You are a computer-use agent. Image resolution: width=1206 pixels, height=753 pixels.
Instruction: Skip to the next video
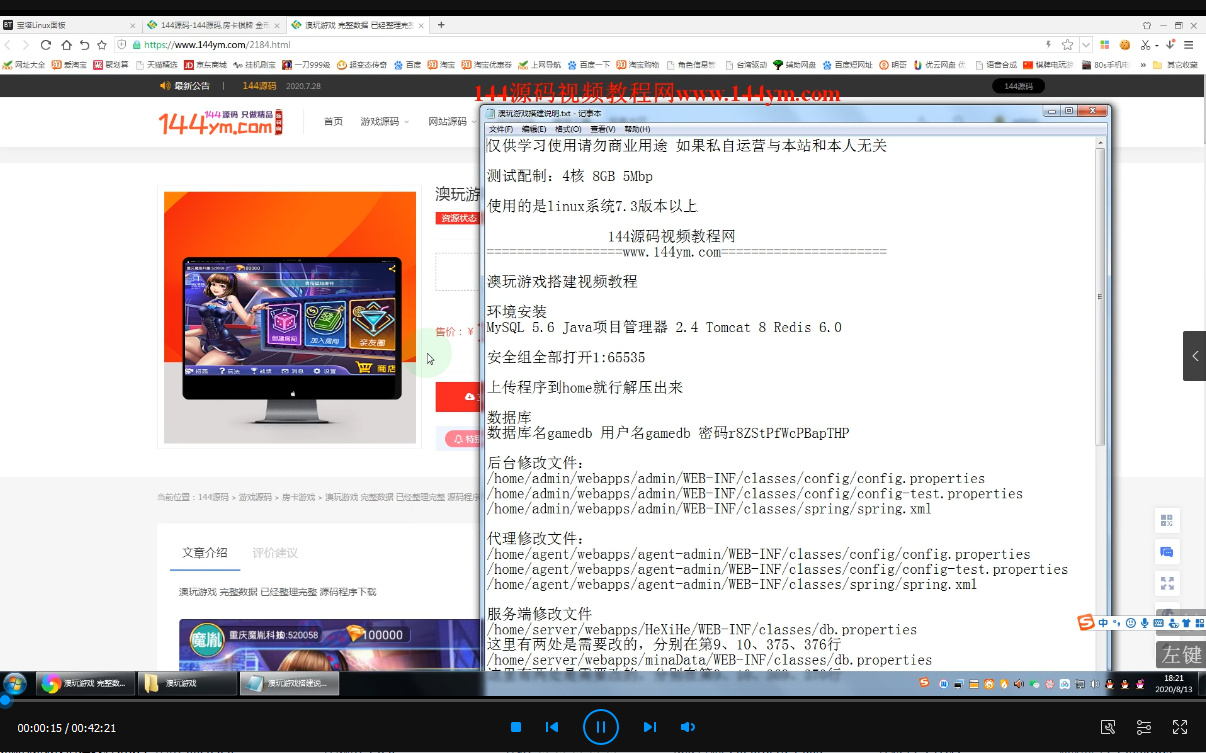click(x=649, y=727)
